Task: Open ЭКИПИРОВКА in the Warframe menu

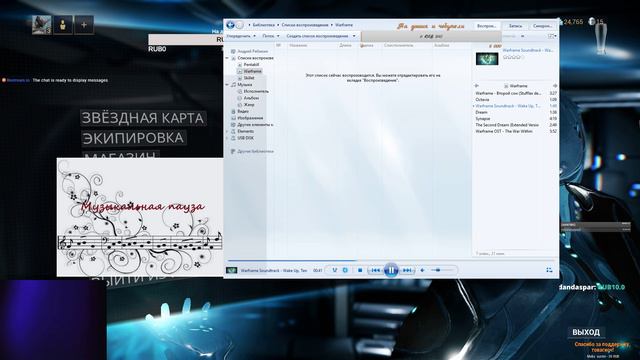Action: pyautogui.click(x=133, y=138)
